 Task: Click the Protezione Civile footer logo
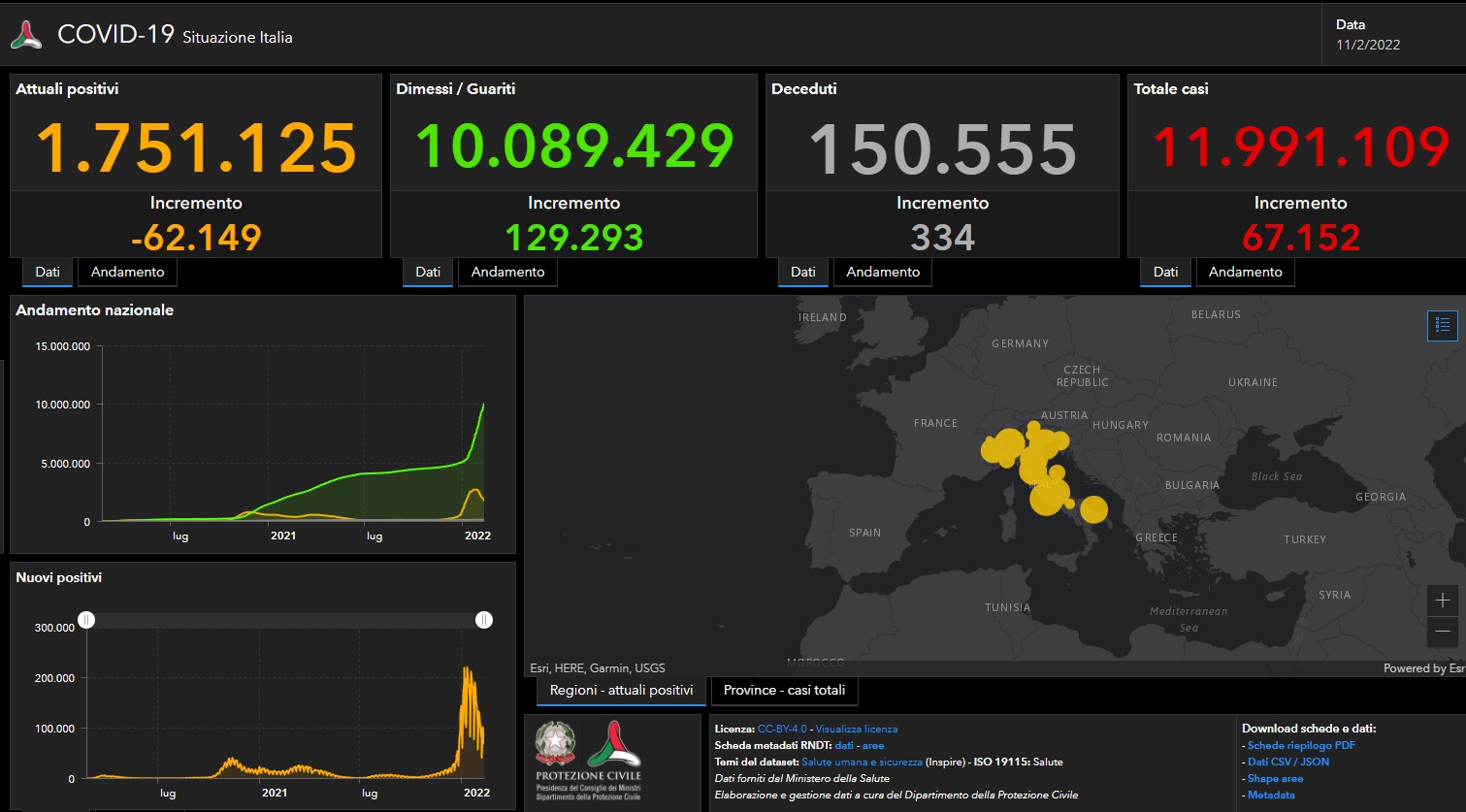point(613,745)
